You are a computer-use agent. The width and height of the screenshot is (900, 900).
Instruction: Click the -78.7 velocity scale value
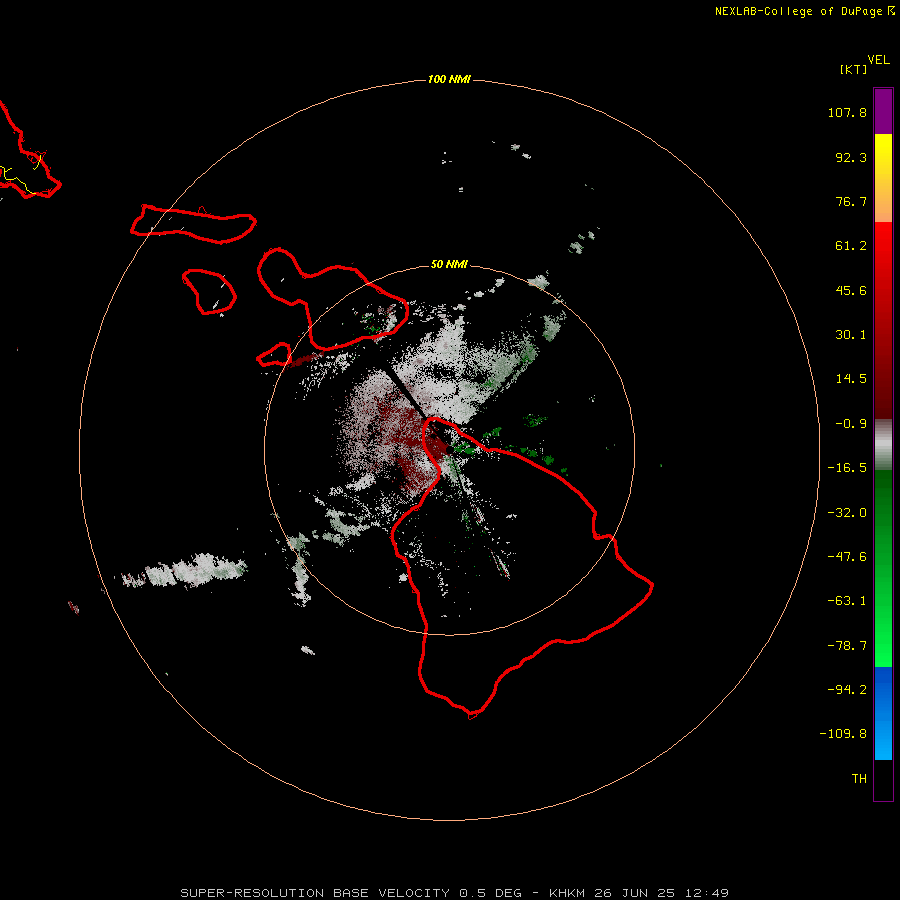[x=847, y=646]
